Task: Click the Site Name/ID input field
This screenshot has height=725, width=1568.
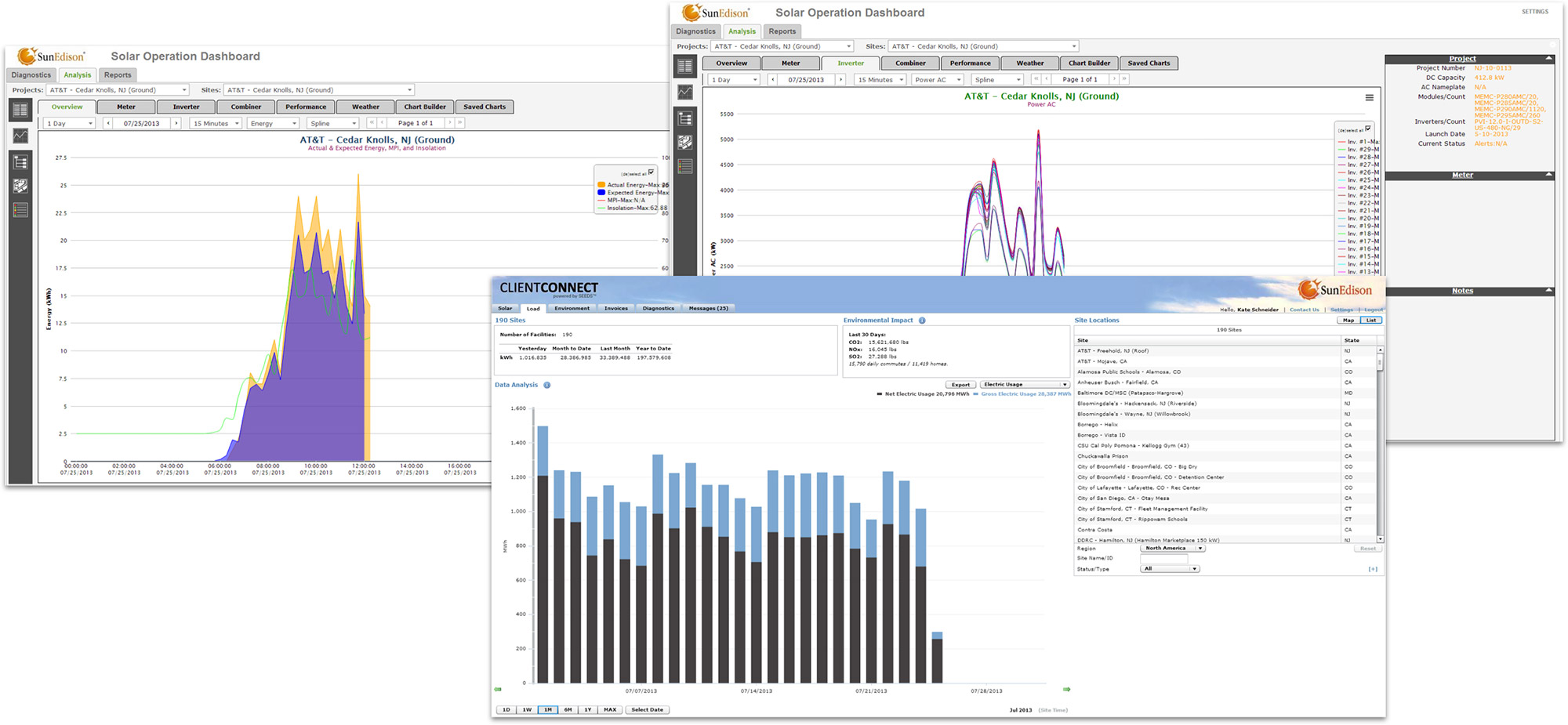Action: [1163, 559]
